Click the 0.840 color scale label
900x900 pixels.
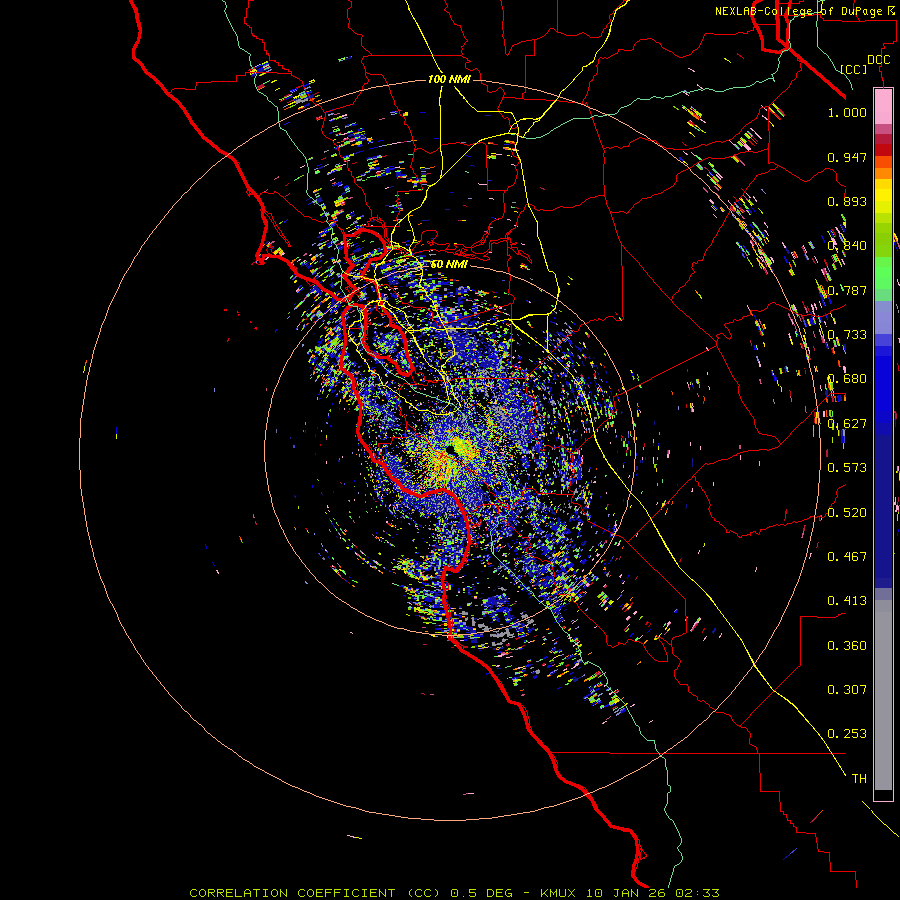click(847, 246)
